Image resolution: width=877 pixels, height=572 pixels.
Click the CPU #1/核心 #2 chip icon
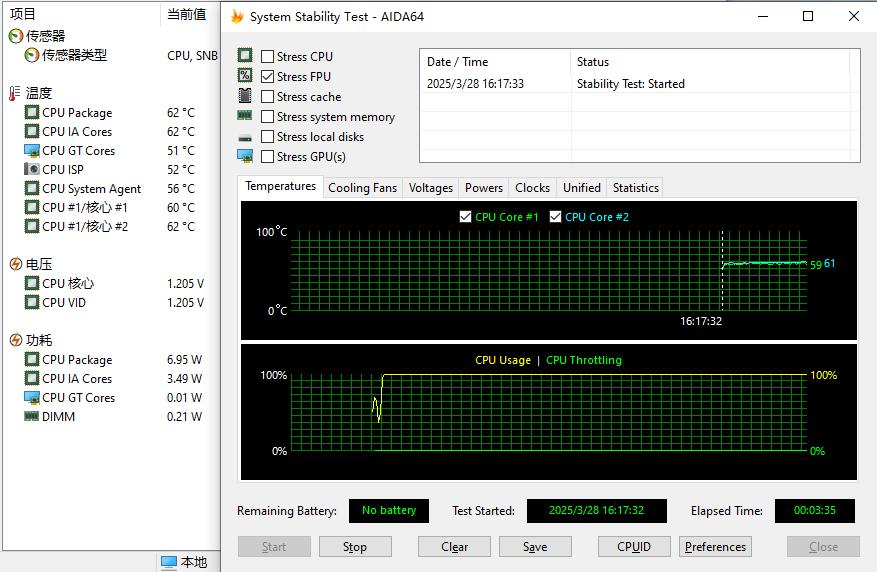[x=32, y=226]
